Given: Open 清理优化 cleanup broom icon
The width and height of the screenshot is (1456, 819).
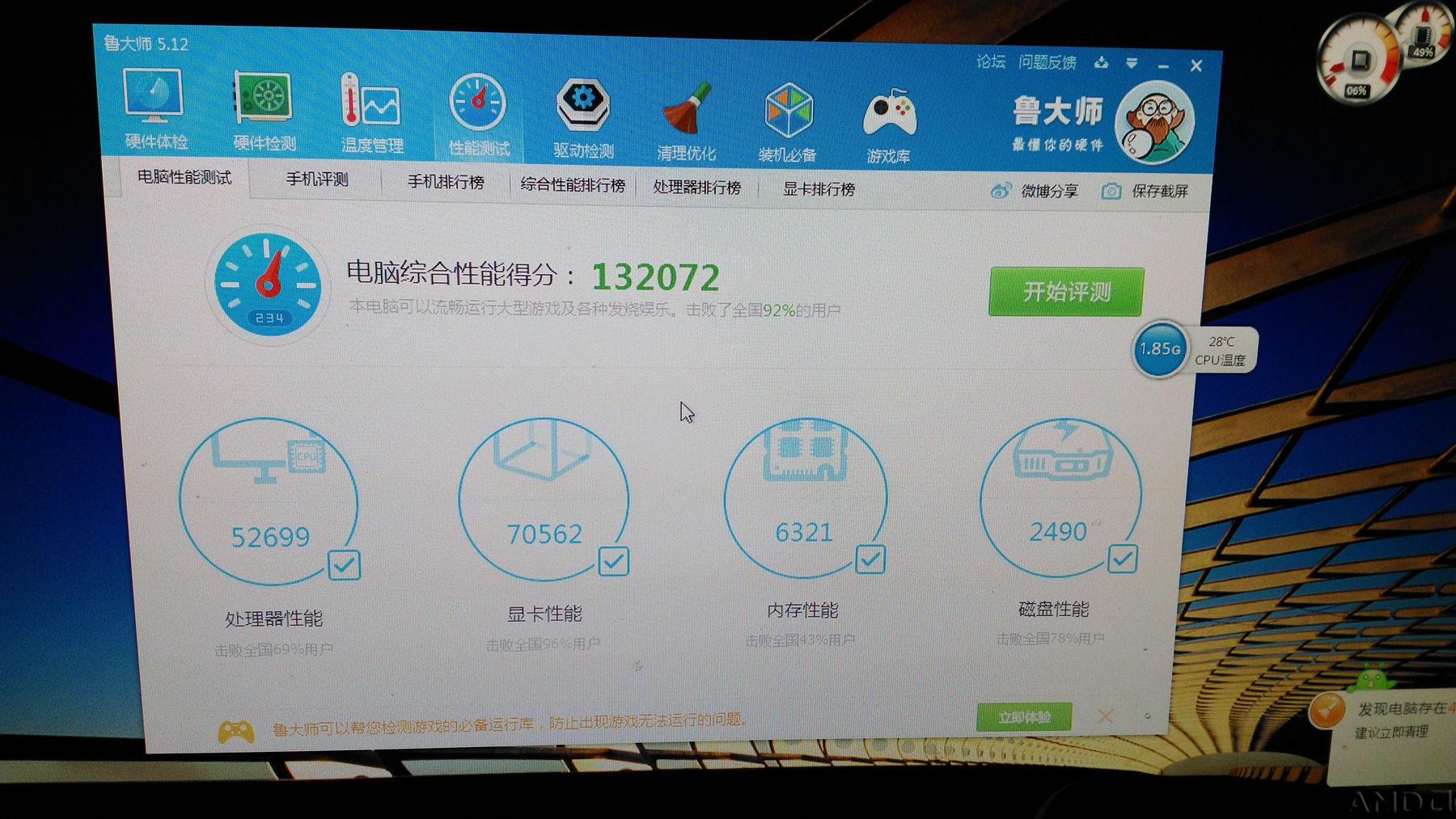Looking at the screenshot, I should tap(686, 120).
